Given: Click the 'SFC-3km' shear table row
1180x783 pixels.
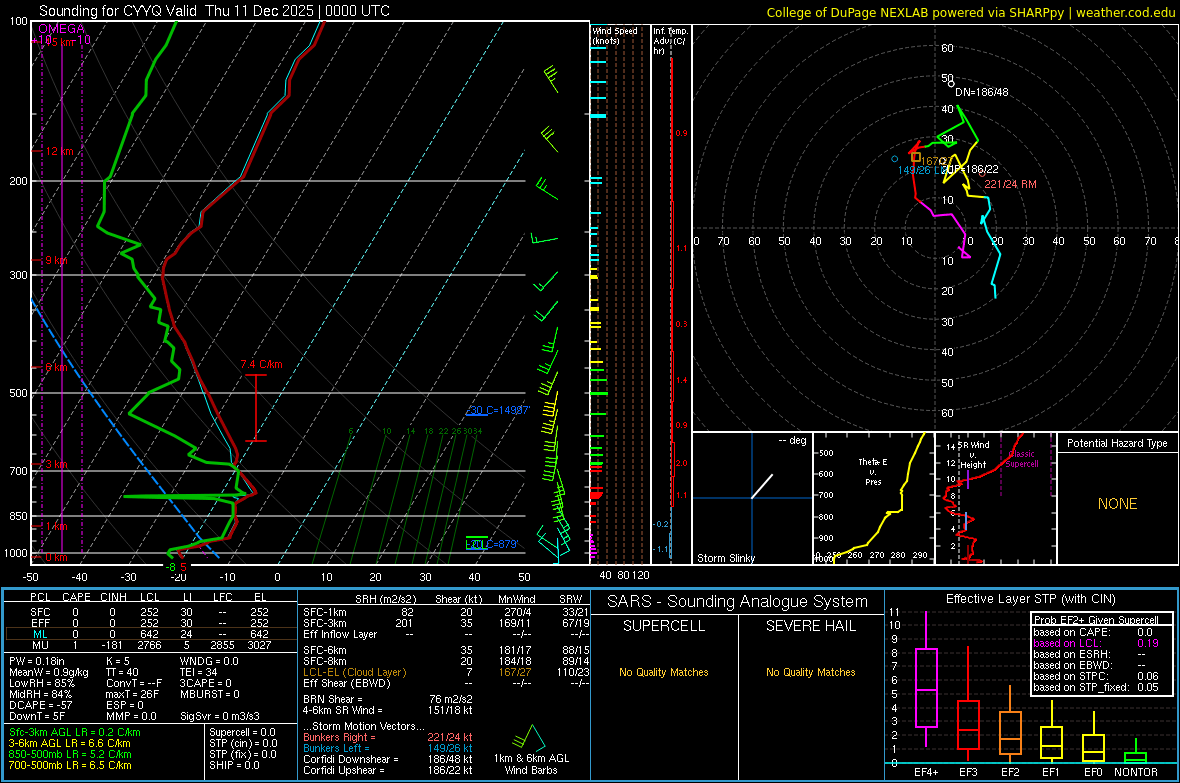Looking at the screenshot, I should click(x=446, y=623).
